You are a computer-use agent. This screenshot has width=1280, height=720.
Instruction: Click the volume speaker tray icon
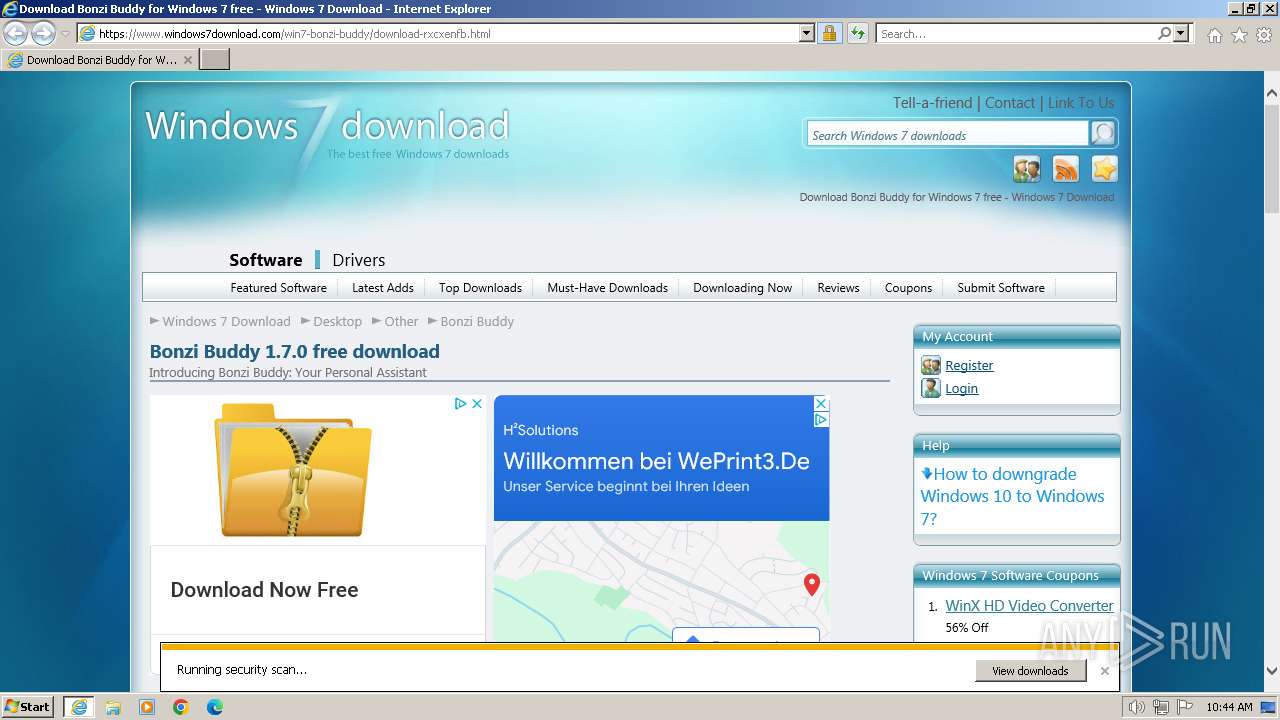tap(1138, 707)
